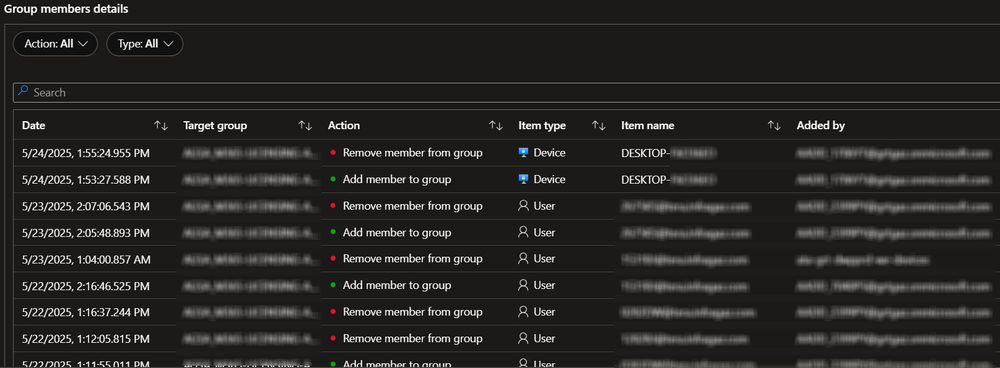Image resolution: width=1000 pixels, height=368 pixels.
Task: Select date 5/24/2025, 1:55:24.955 PM
Action: 86,153
